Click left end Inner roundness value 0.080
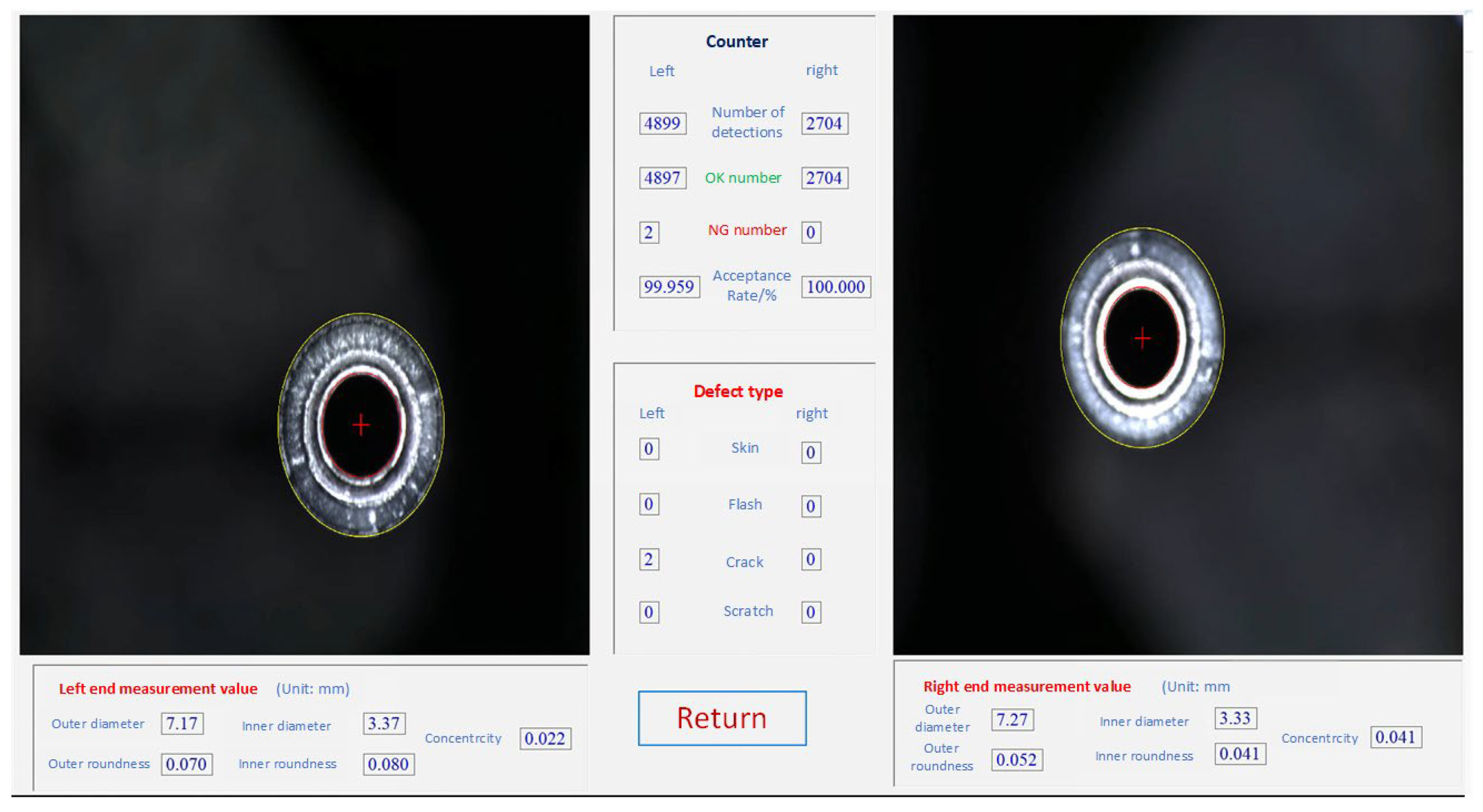The height and width of the screenshot is (812, 1483). click(x=388, y=764)
